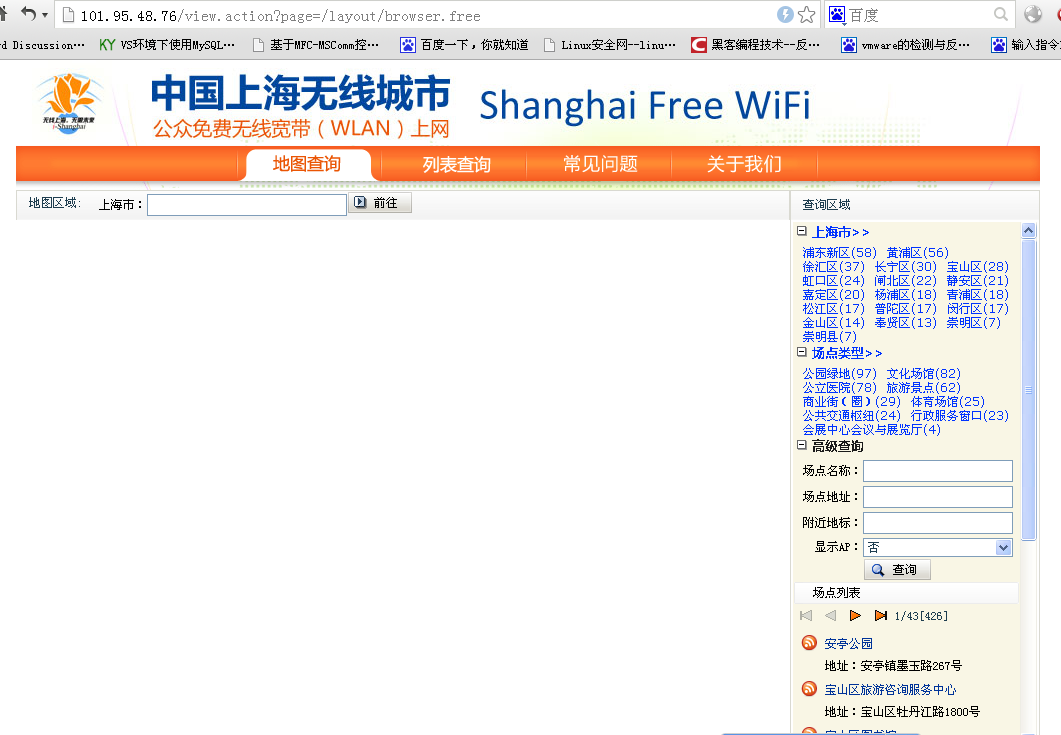Screen dimensions: 1061x735
Task: Click the WiFi icon beside 宝山区旅游咨询服务中心
Action: coord(809,688)
